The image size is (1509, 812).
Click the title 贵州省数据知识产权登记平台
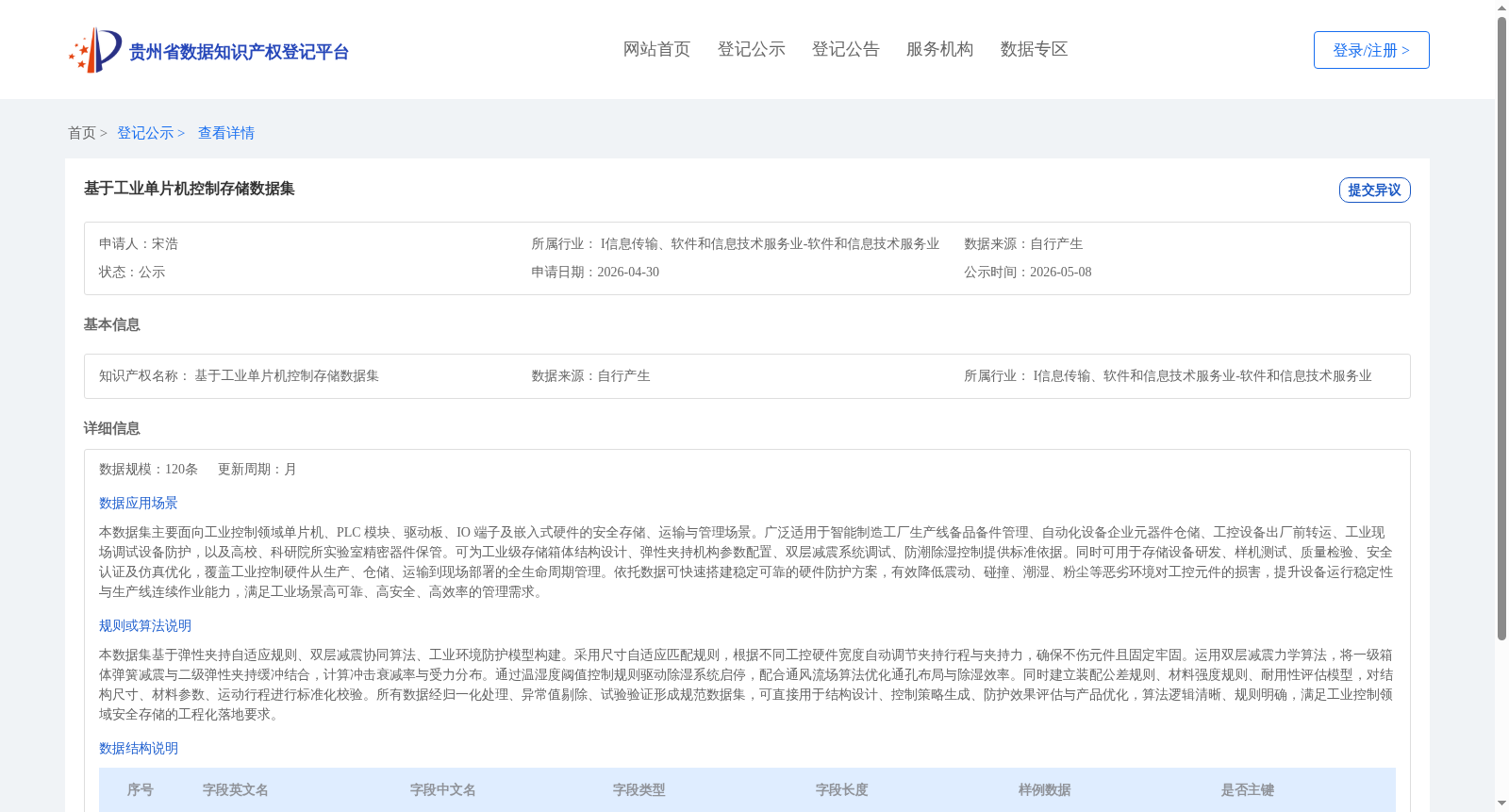coord(239,52)
